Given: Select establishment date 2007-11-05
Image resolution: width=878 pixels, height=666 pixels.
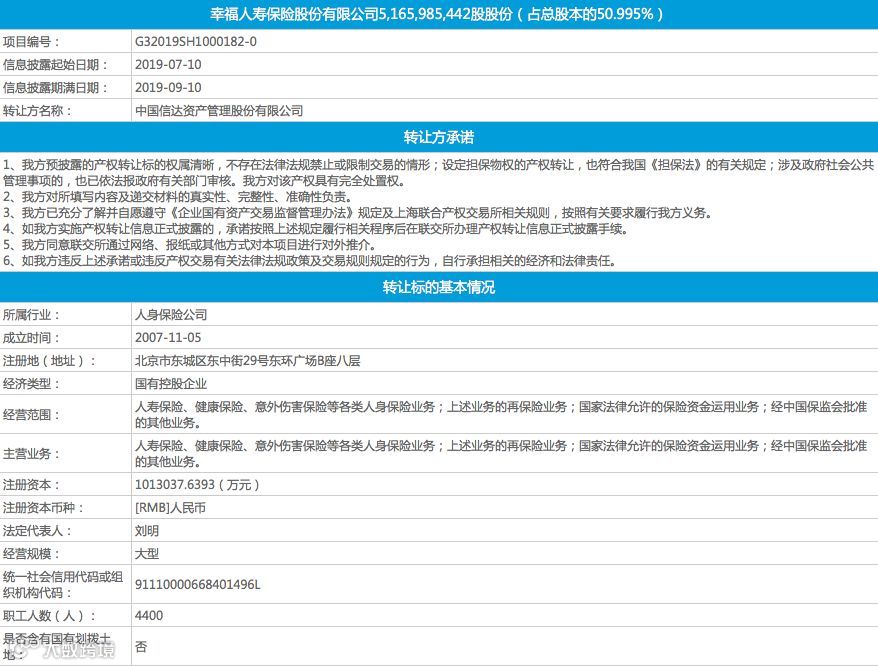Looking at the screenshot, I should pyautogui.click(x=168, y=337).
